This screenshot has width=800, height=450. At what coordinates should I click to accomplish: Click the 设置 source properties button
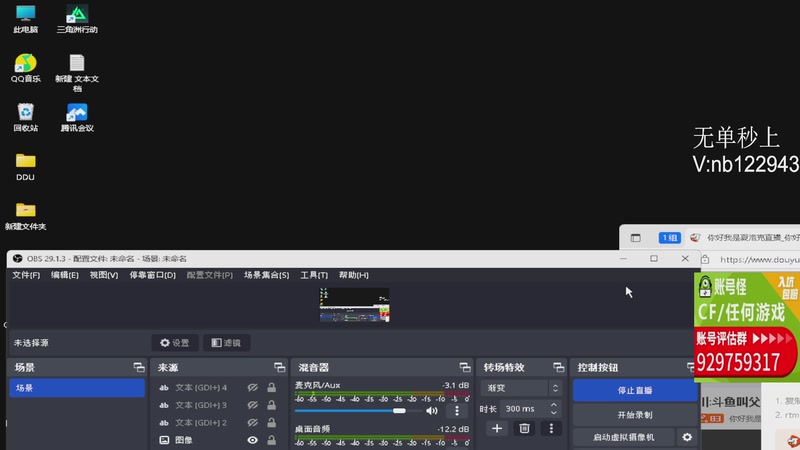(175, 343)
